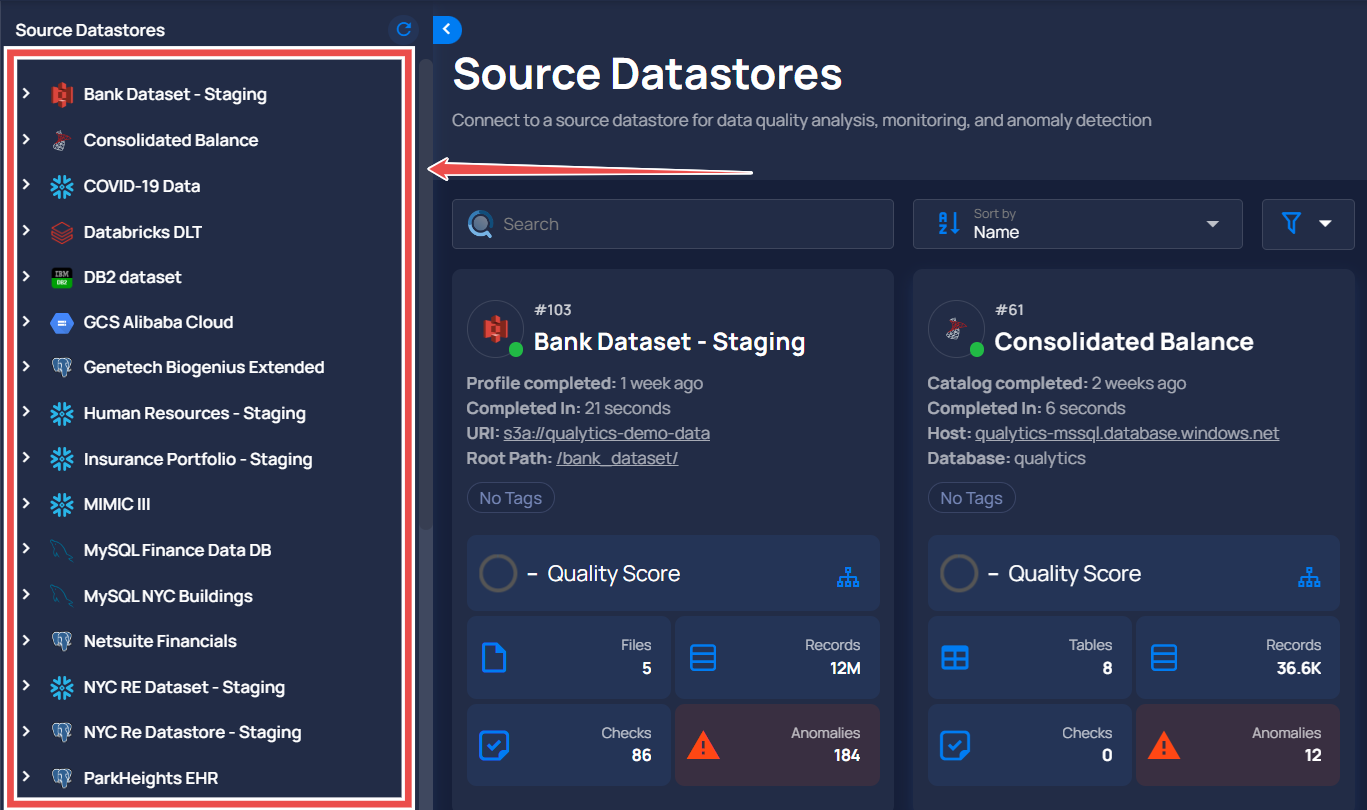Viewport: 1367px width, 810px height.
Task: Click the Insurance Portfolio - Staging Snowflake icon
Action: (x=62, y=460)
